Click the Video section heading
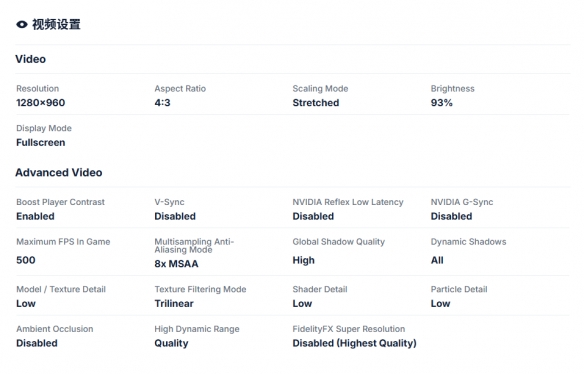584x374 pixels. (31, 59)
